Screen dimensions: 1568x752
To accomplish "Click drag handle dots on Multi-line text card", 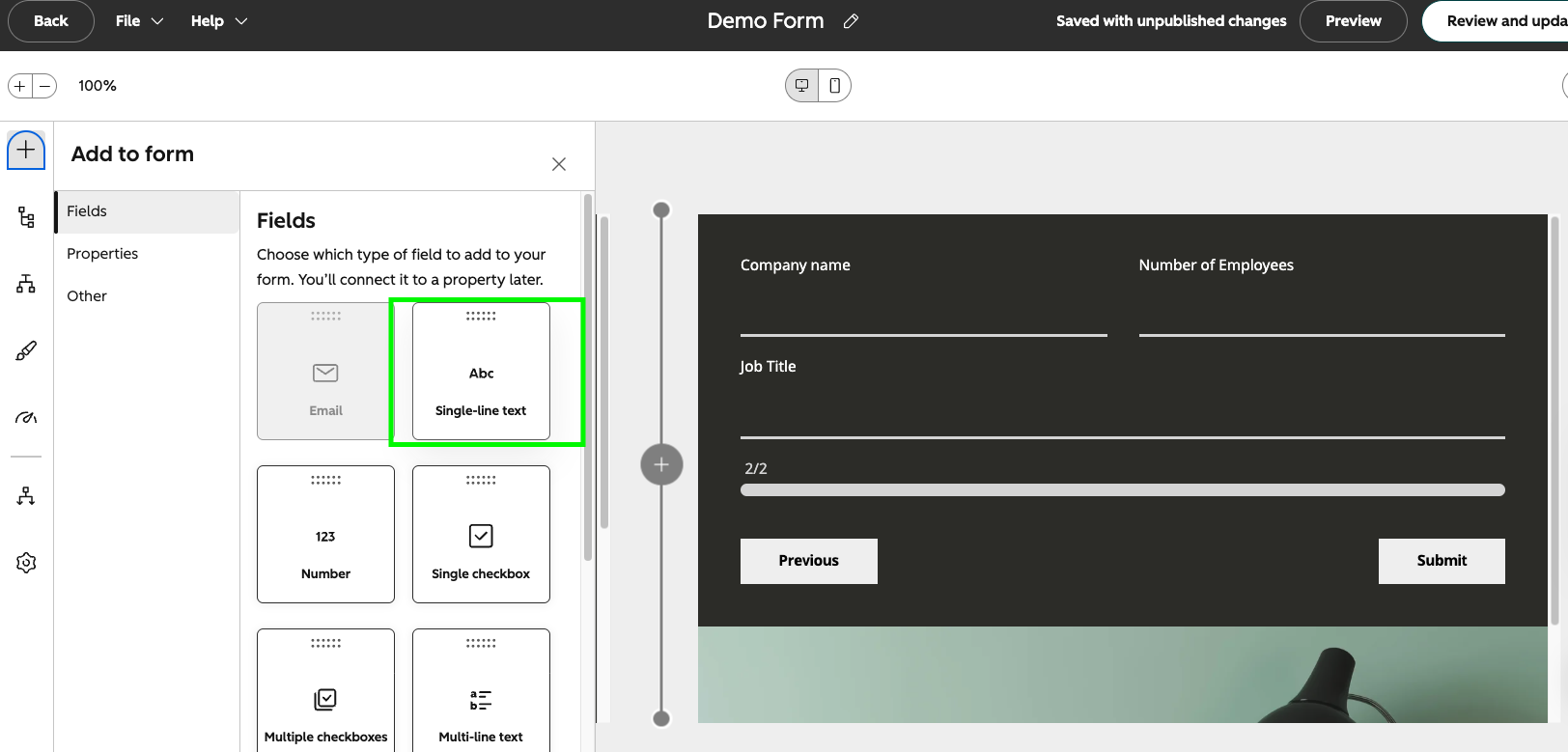I will coord(481,643).
